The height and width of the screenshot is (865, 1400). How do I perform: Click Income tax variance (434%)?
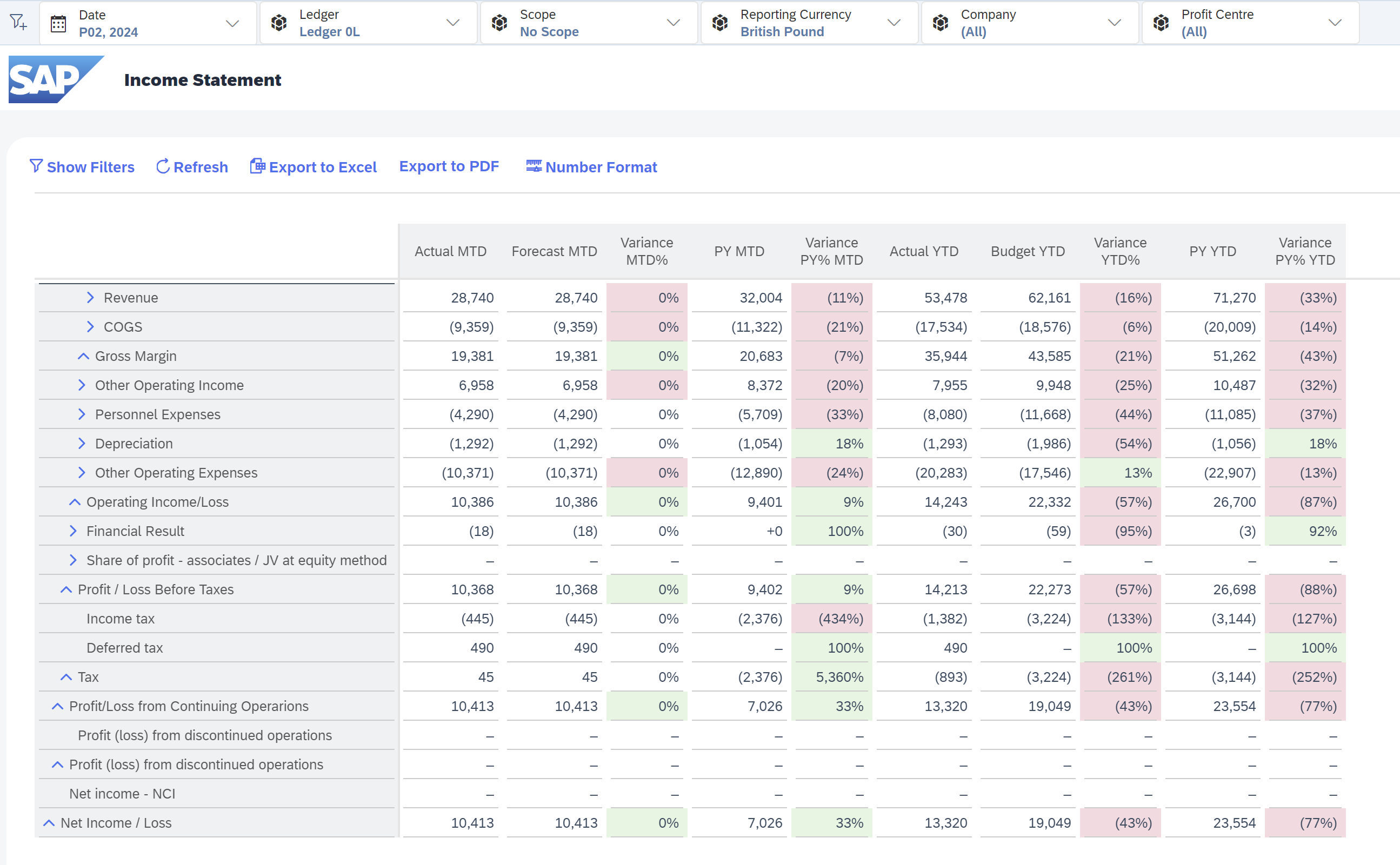pyautogui.click(x=841, y=619)
